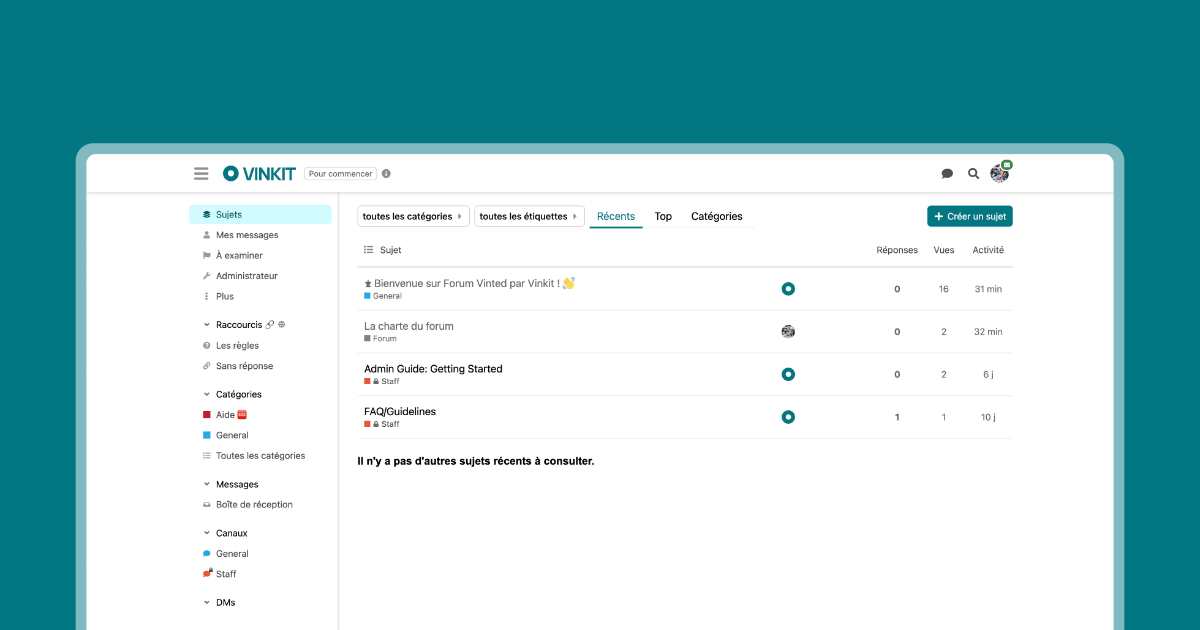Screen dimensions: 1200x630
Task: Click the pin icon before 'Bienvenue' topic
Action: 368,284
